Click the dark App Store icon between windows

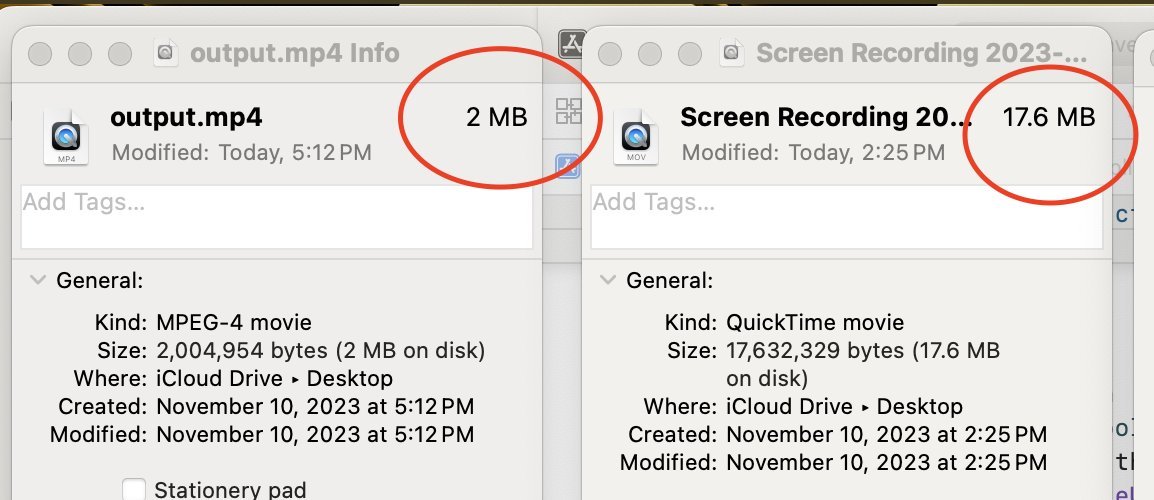(x=570, y=44)
